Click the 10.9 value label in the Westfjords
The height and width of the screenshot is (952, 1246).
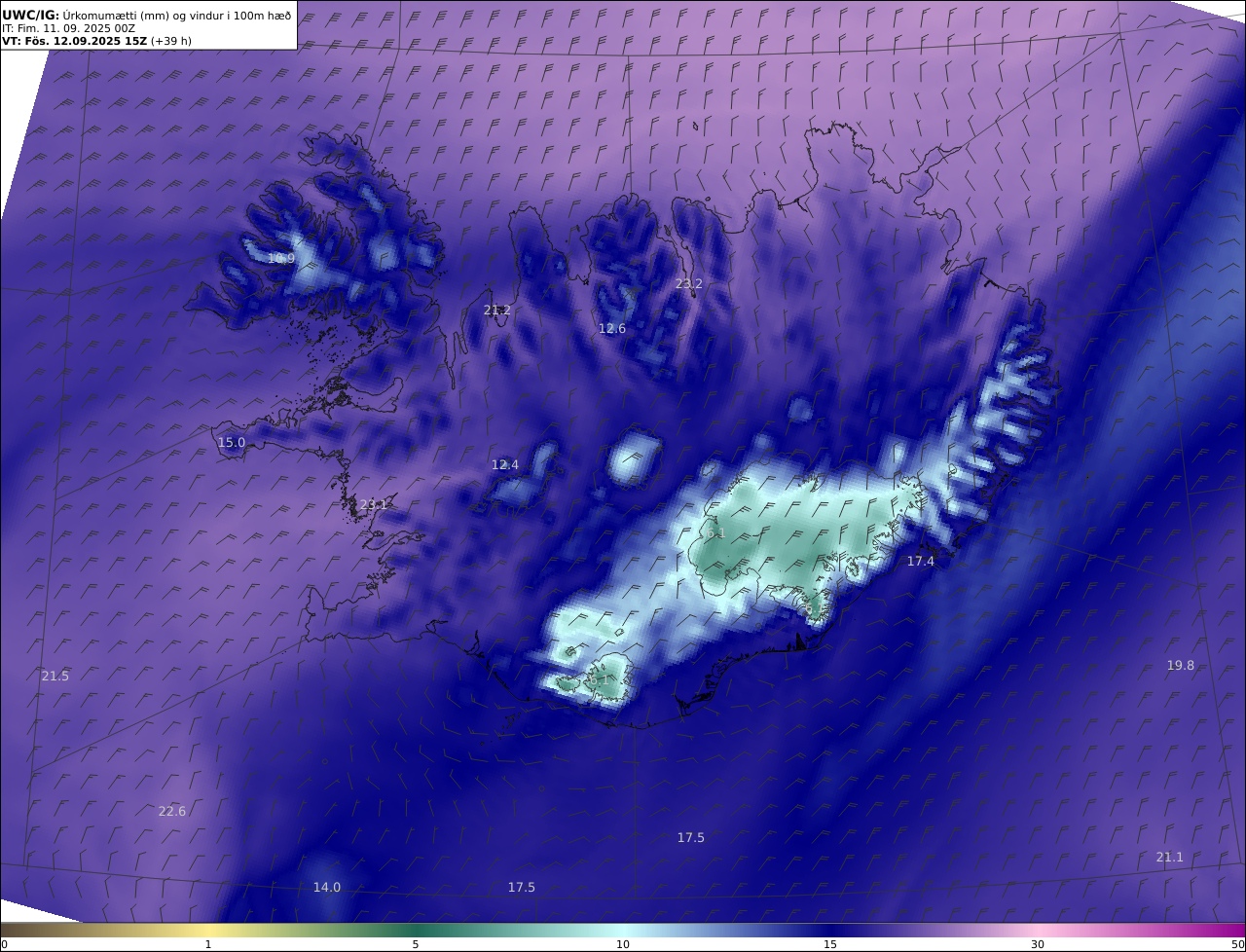click(281, 259)
